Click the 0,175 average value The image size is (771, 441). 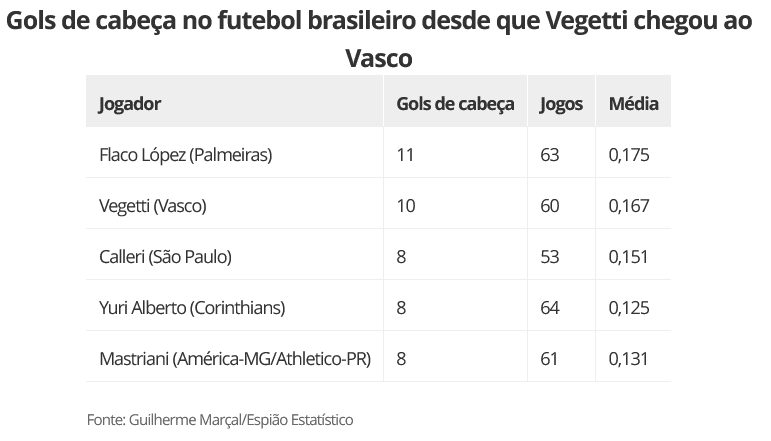pyautogui.click(x=629, y=155)
